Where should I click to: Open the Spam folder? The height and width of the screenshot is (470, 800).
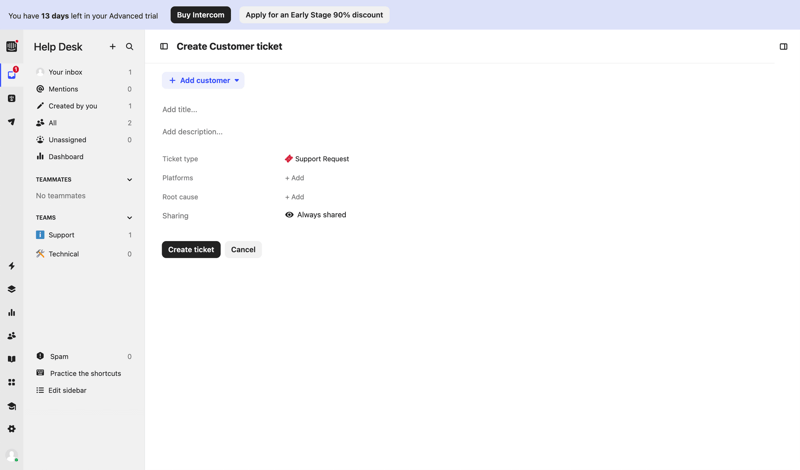point(84,356)
